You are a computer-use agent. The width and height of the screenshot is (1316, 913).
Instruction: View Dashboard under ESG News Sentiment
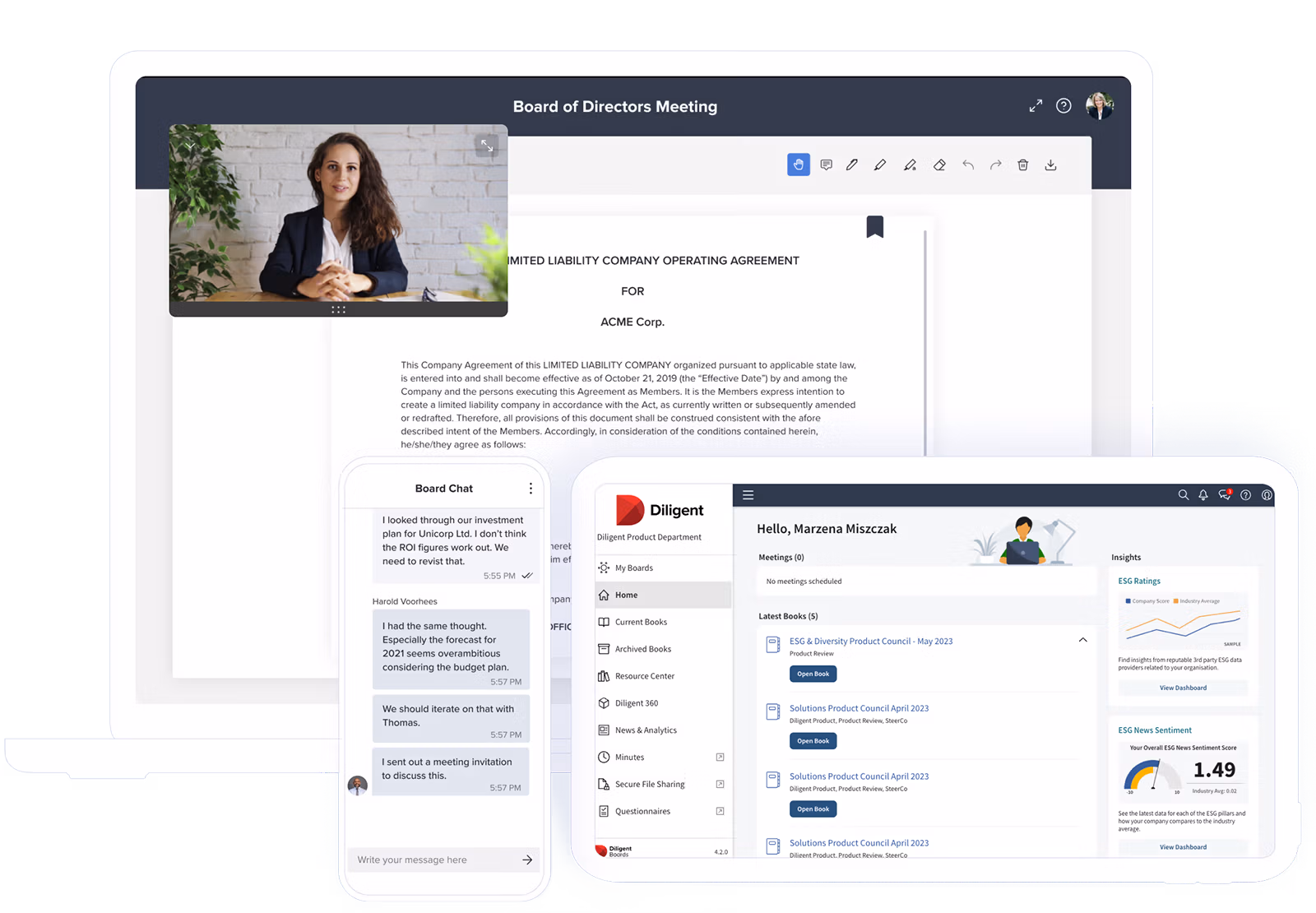(1183, 846)
